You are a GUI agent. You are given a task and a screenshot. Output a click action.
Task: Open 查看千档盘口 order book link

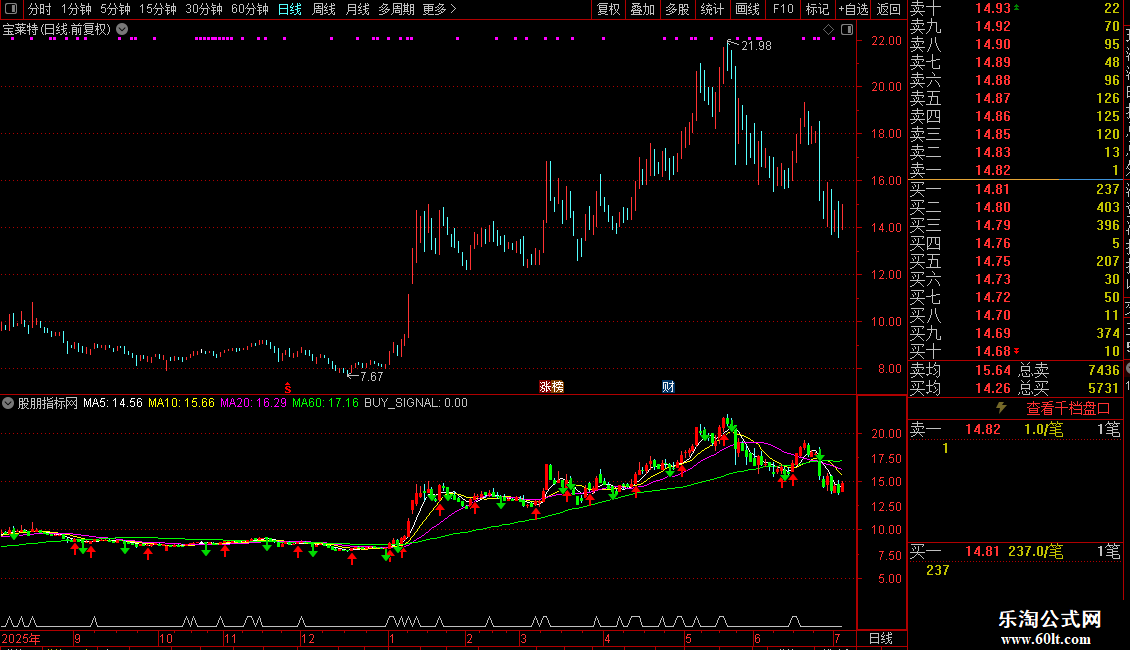(1068, 409)
